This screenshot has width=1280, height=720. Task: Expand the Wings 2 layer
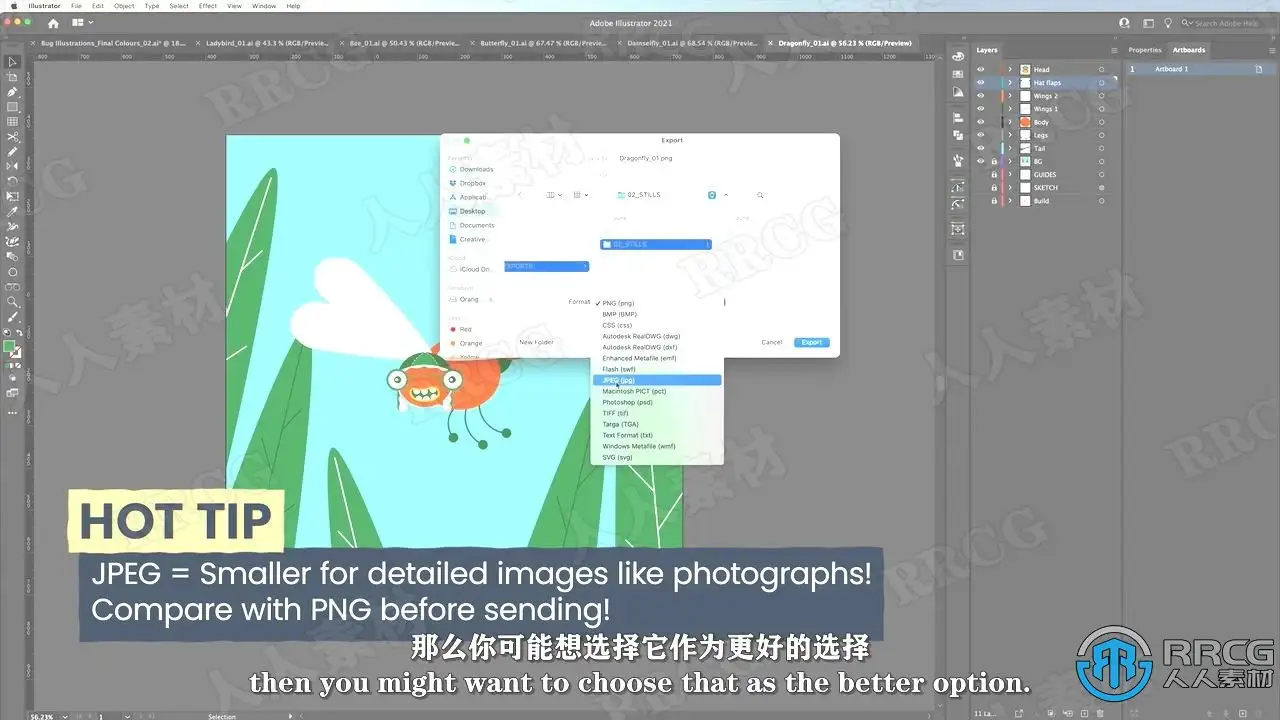[1010, 96]
